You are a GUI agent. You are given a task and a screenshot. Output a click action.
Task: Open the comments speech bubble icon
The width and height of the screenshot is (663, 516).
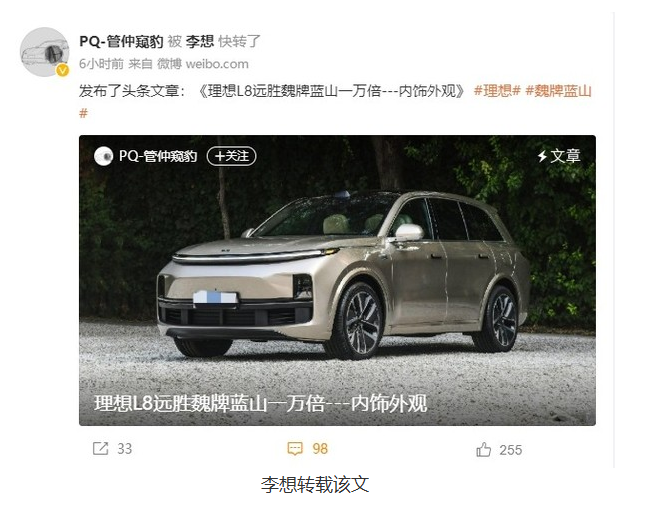(x=295, y=448)
